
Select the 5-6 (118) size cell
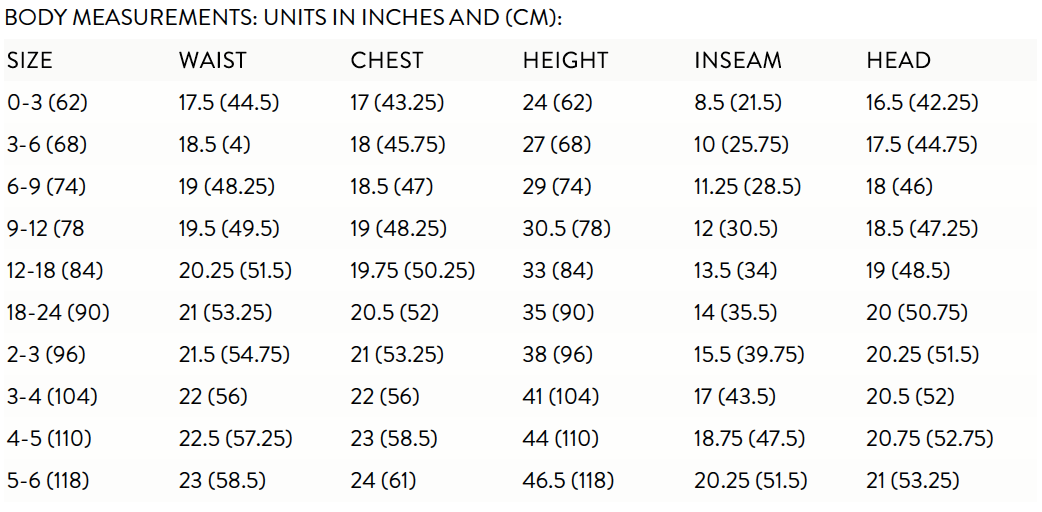pos(48,480)
